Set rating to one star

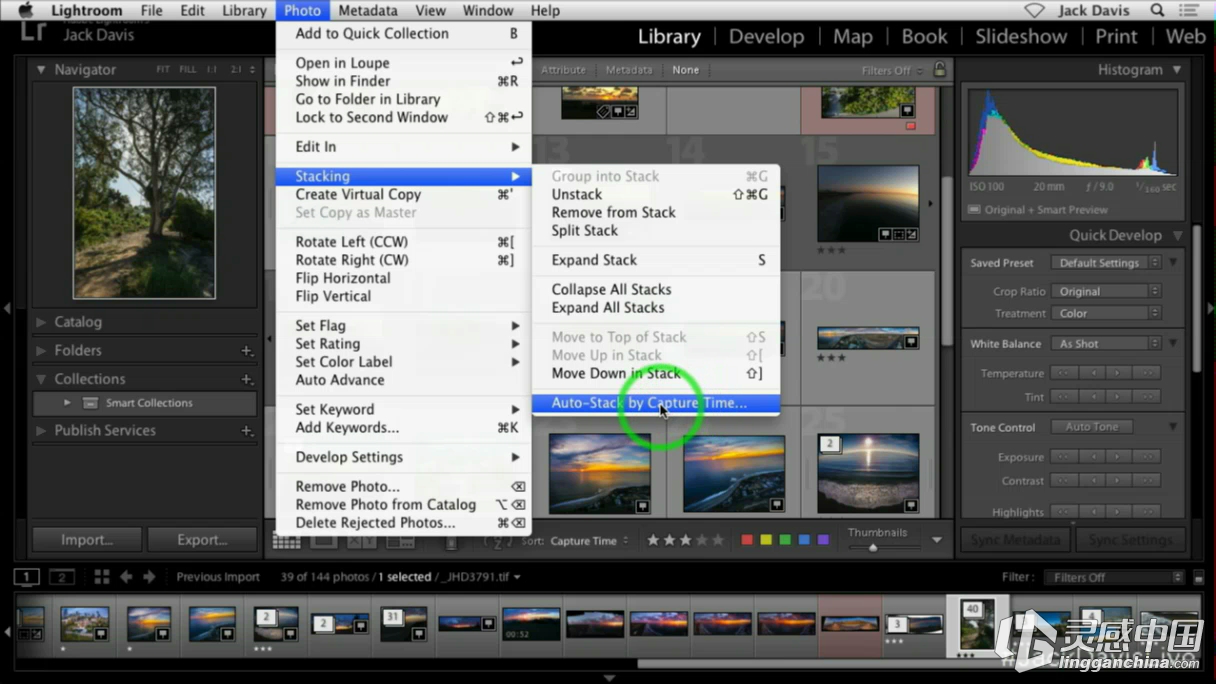coord(653,540)
